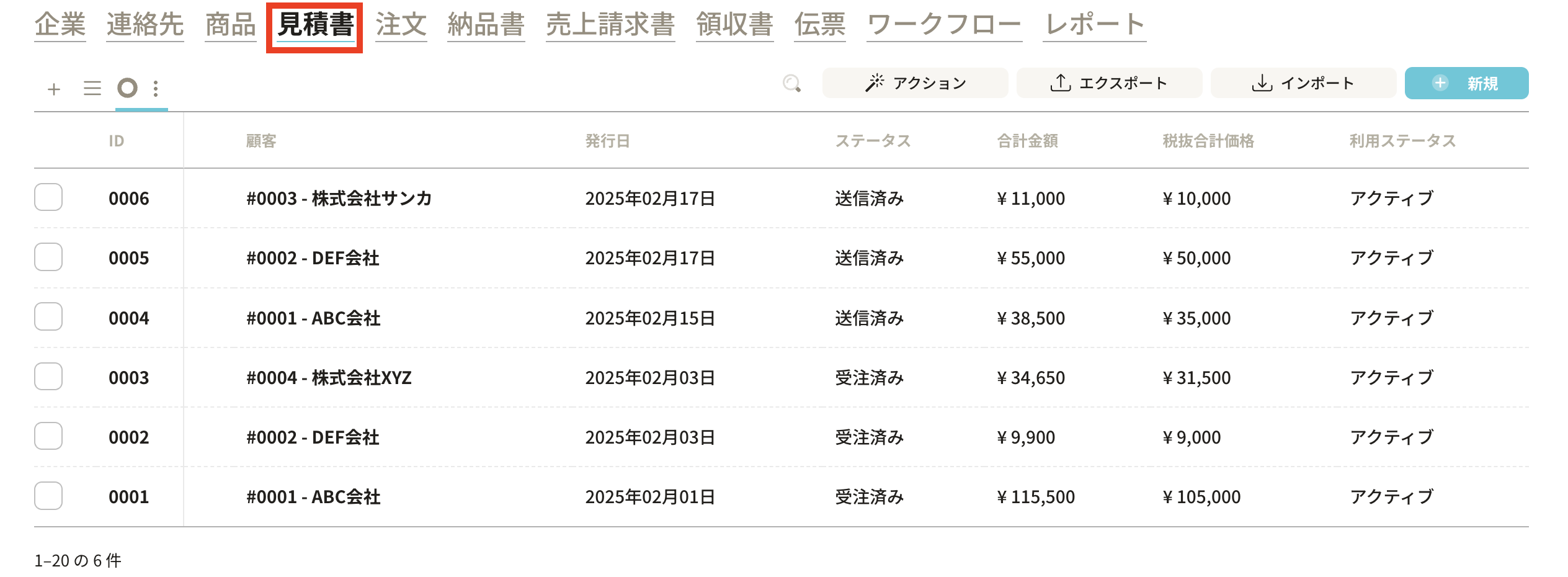Open customer #0003 - 株式会社サンカ
The image size is (1568, 577).
tap(339, 199)
